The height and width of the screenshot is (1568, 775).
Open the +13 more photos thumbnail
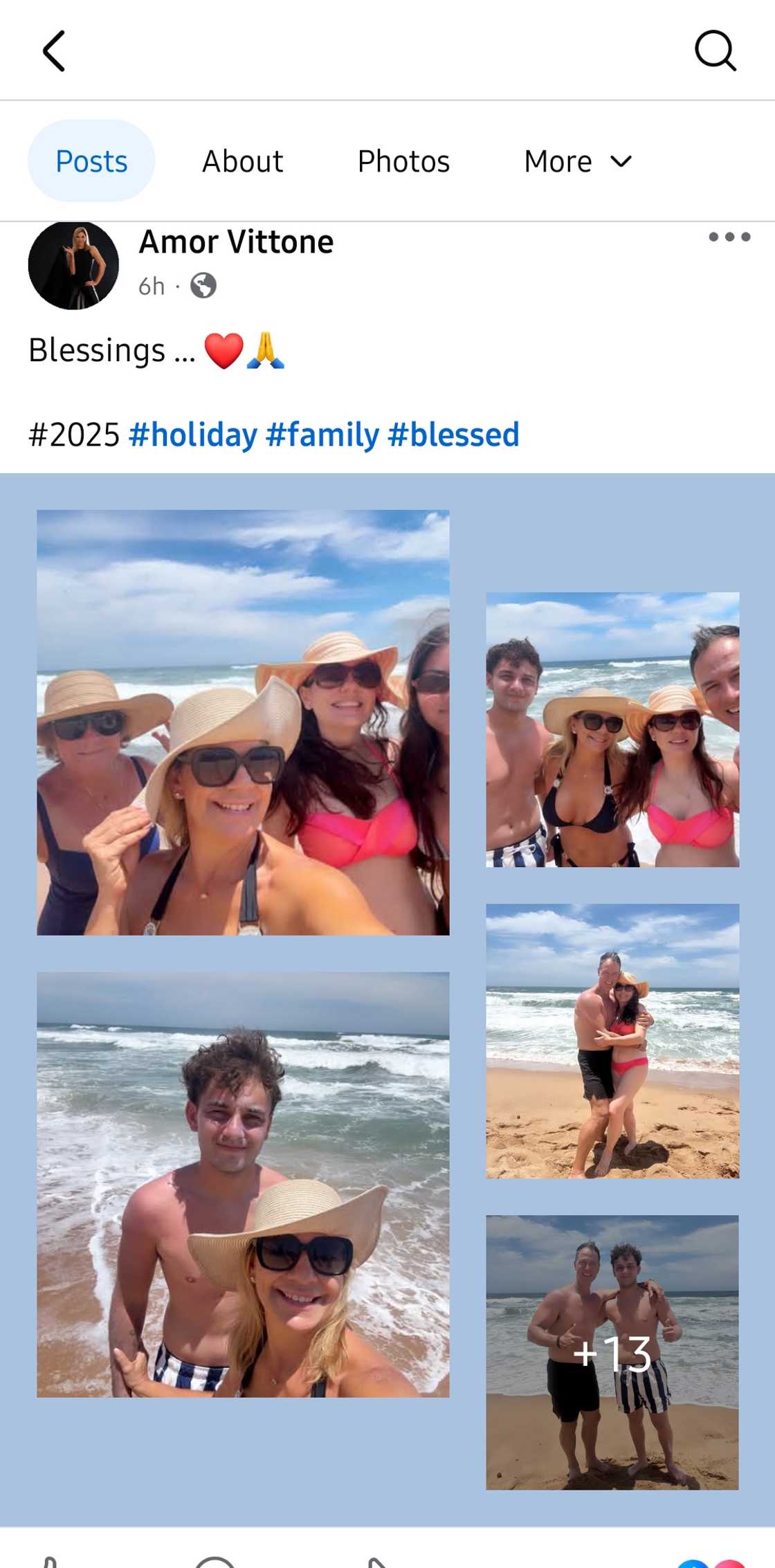coord(612,1352)
